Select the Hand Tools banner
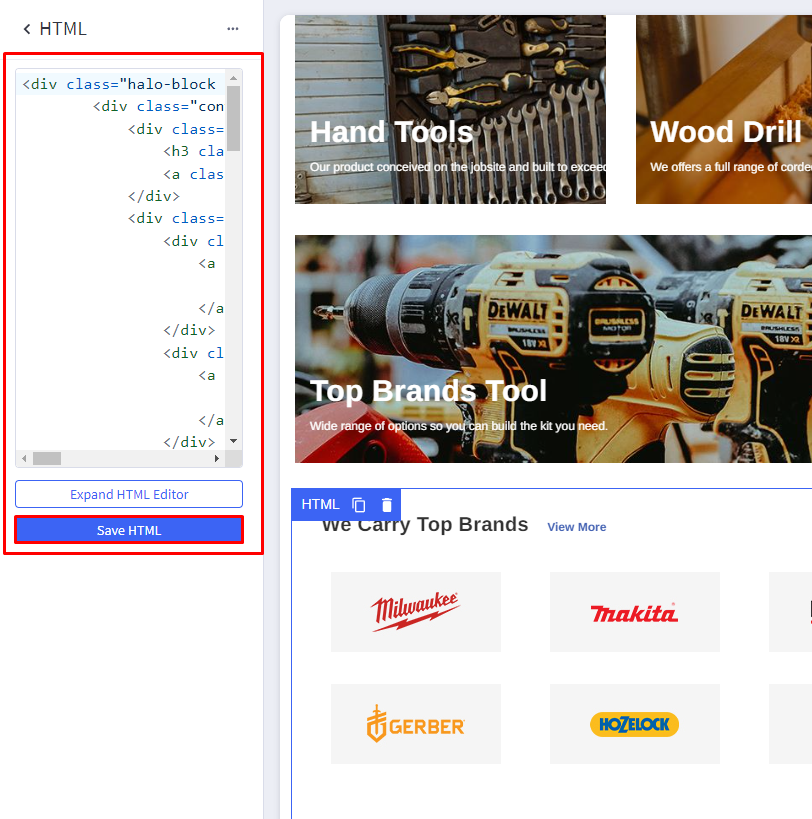 (450, 109)
